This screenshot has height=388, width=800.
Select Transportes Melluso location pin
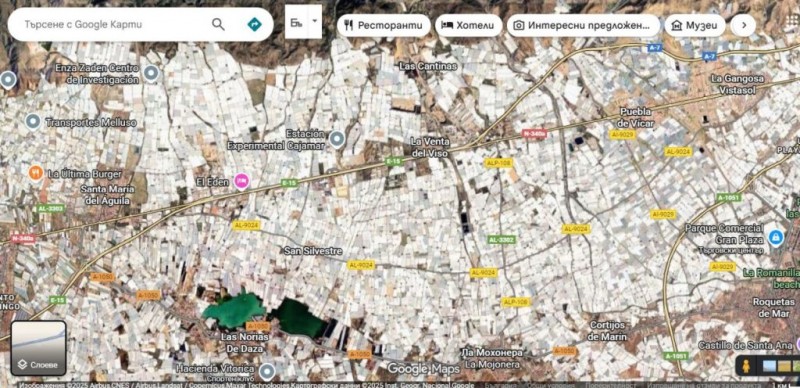[x=33, y=122]
